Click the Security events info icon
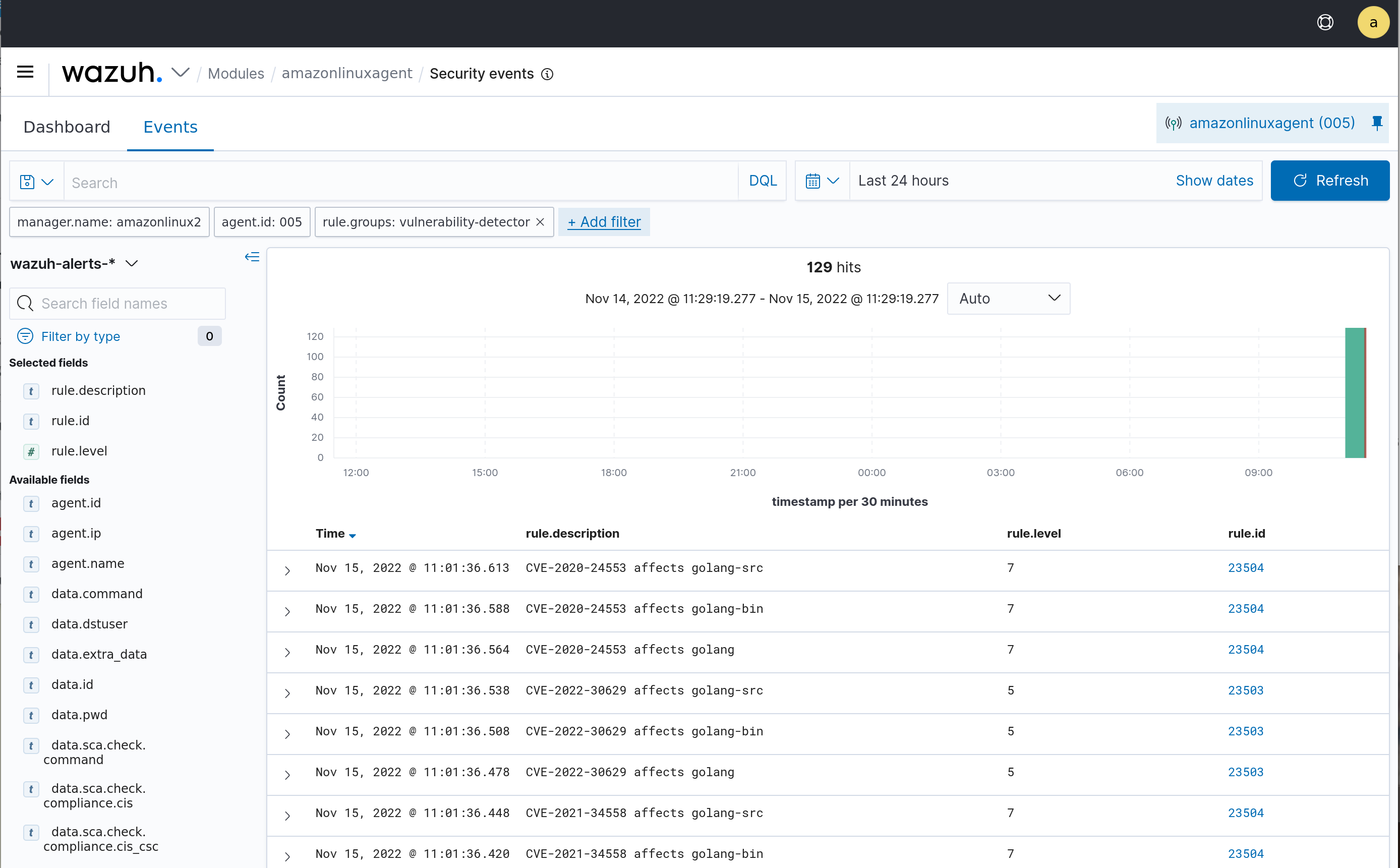The image size is (1400, 868). (x=548, y=74)
